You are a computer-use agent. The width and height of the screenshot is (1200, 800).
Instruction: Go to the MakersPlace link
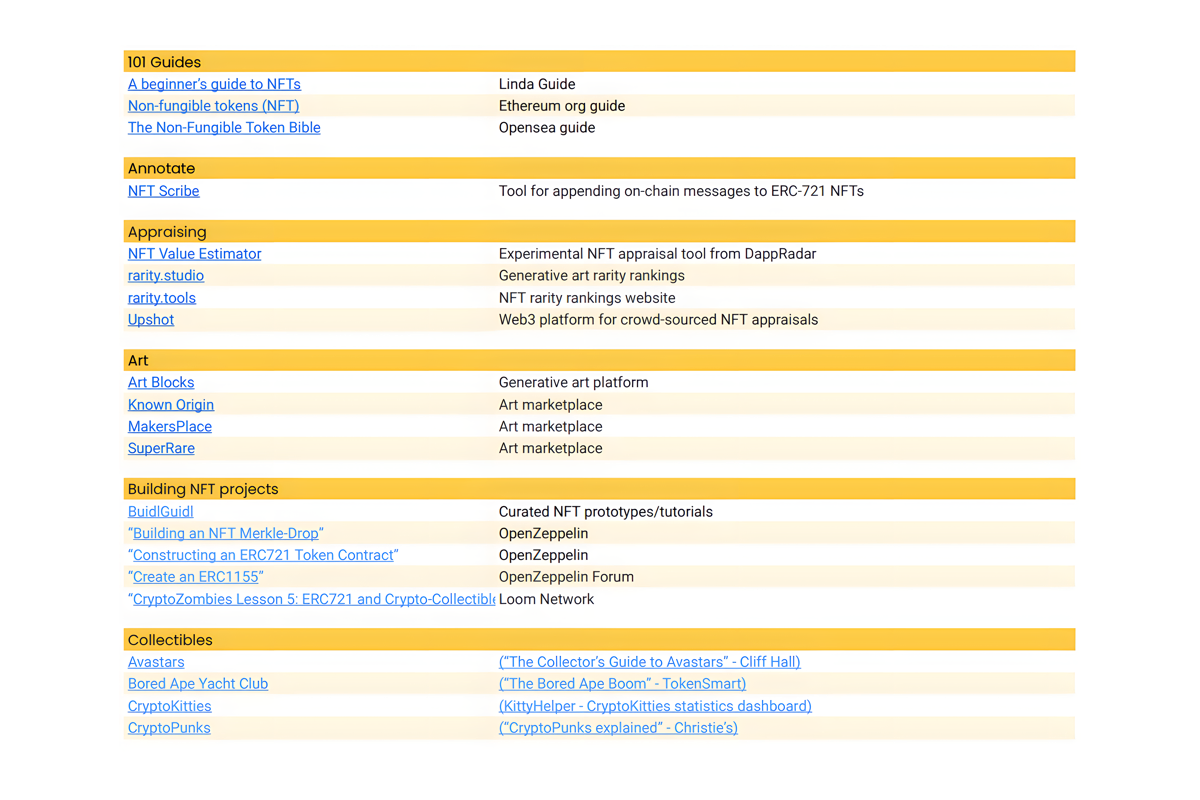pyautogui.click(x=170, y=427)
